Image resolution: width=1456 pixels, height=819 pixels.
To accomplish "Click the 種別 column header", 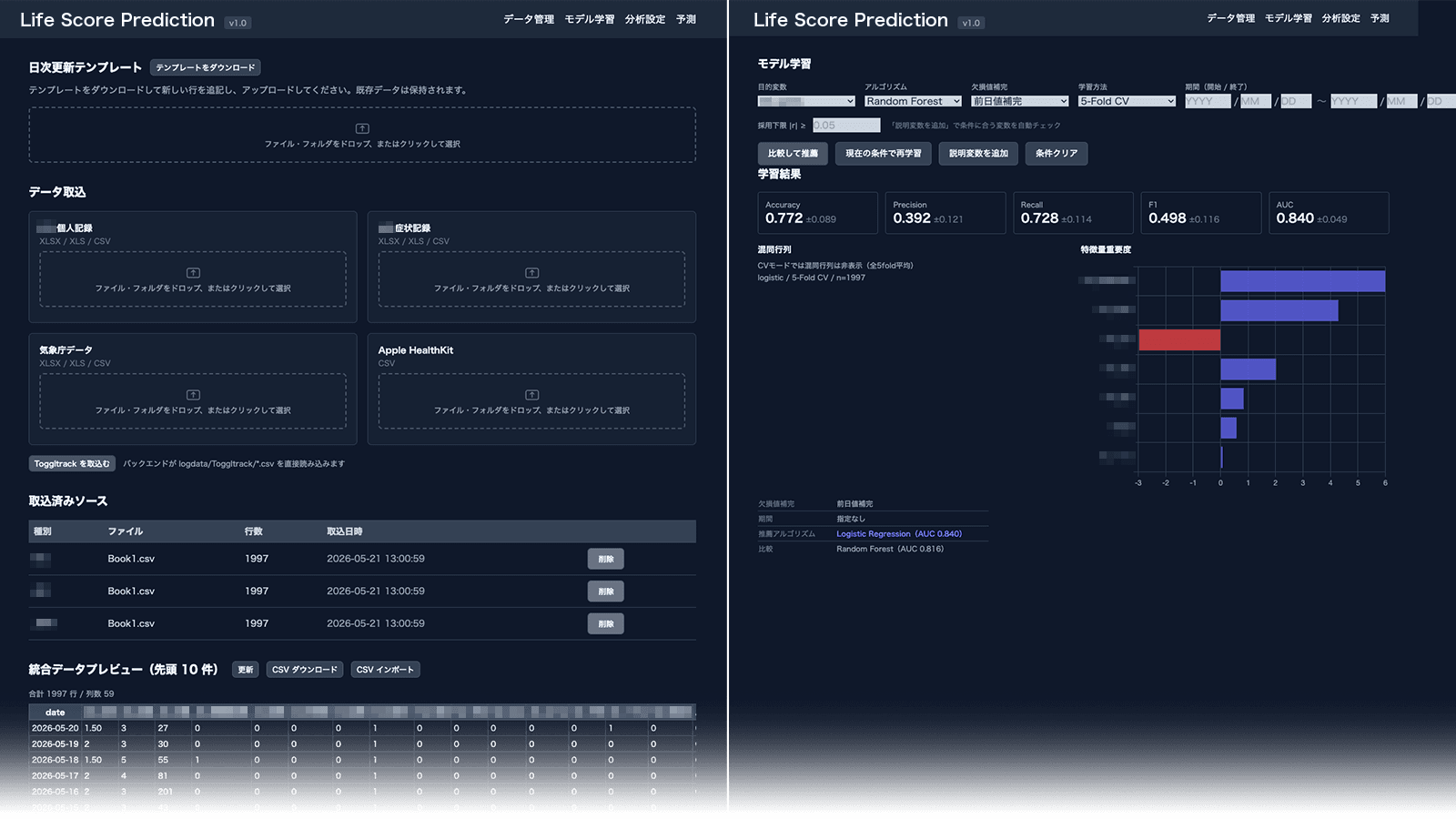I will [43, 531].
